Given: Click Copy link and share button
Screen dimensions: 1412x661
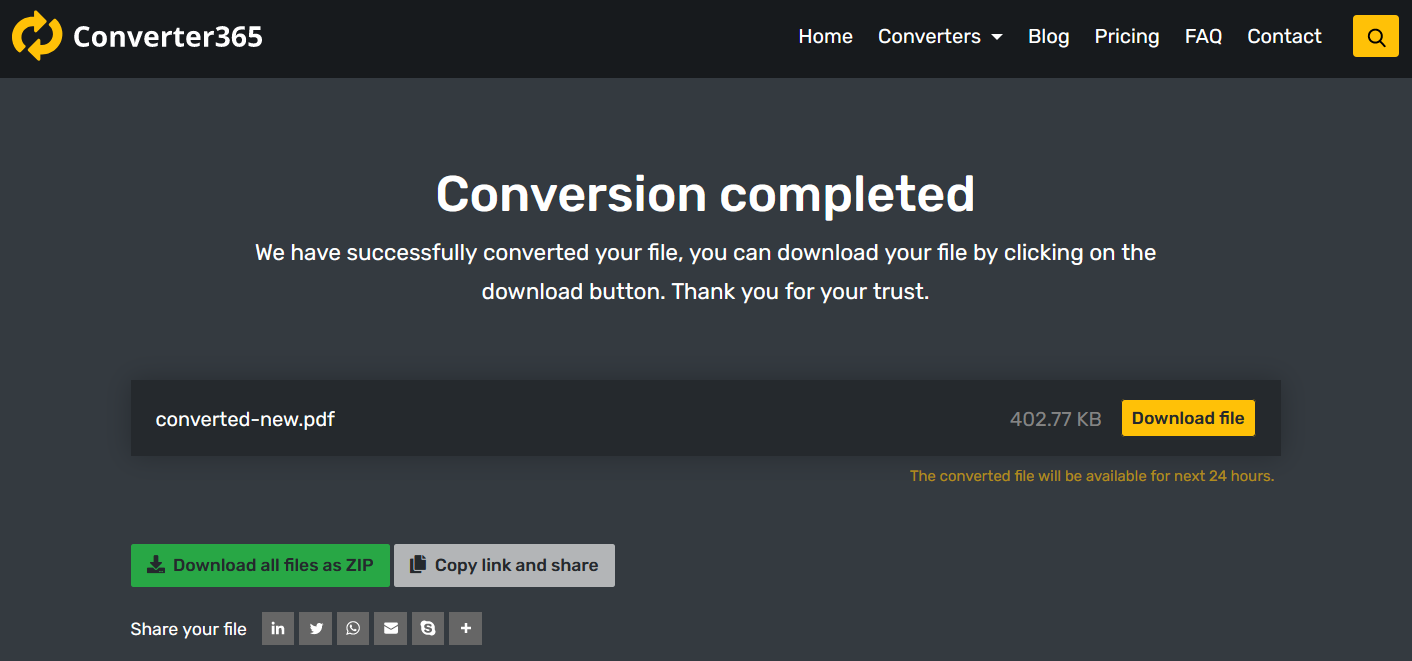Looking at the screenshot, I should pos(504,565).
